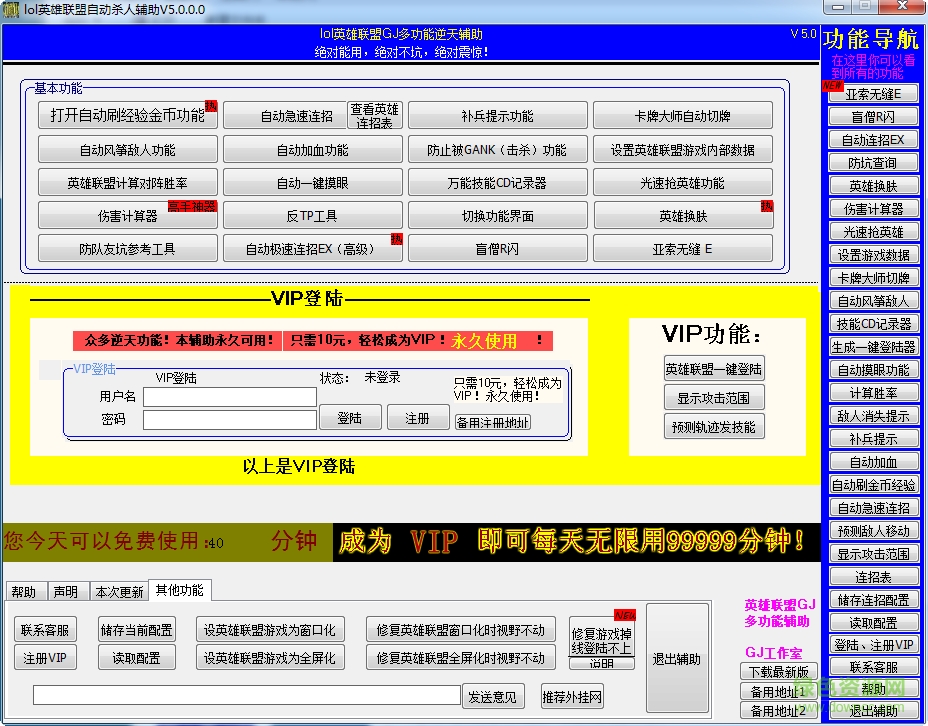928x726 pixels.
Task: Click the 登陆 button to log in
Action: (x=349, y=417)
